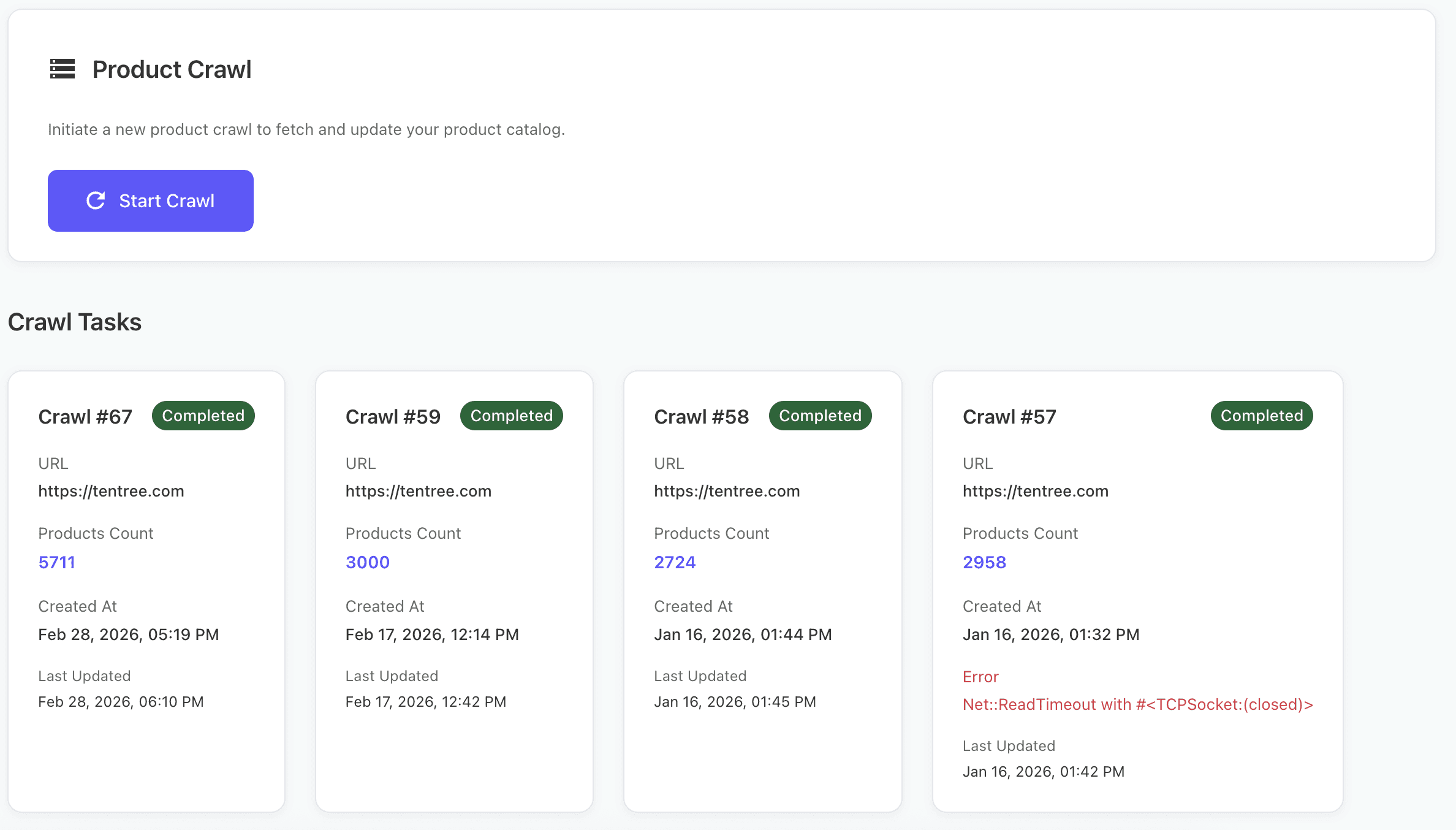This screenshot has height=830, width=1456.
Task: Open products count link 3000
Action: [x=367, y=562]
